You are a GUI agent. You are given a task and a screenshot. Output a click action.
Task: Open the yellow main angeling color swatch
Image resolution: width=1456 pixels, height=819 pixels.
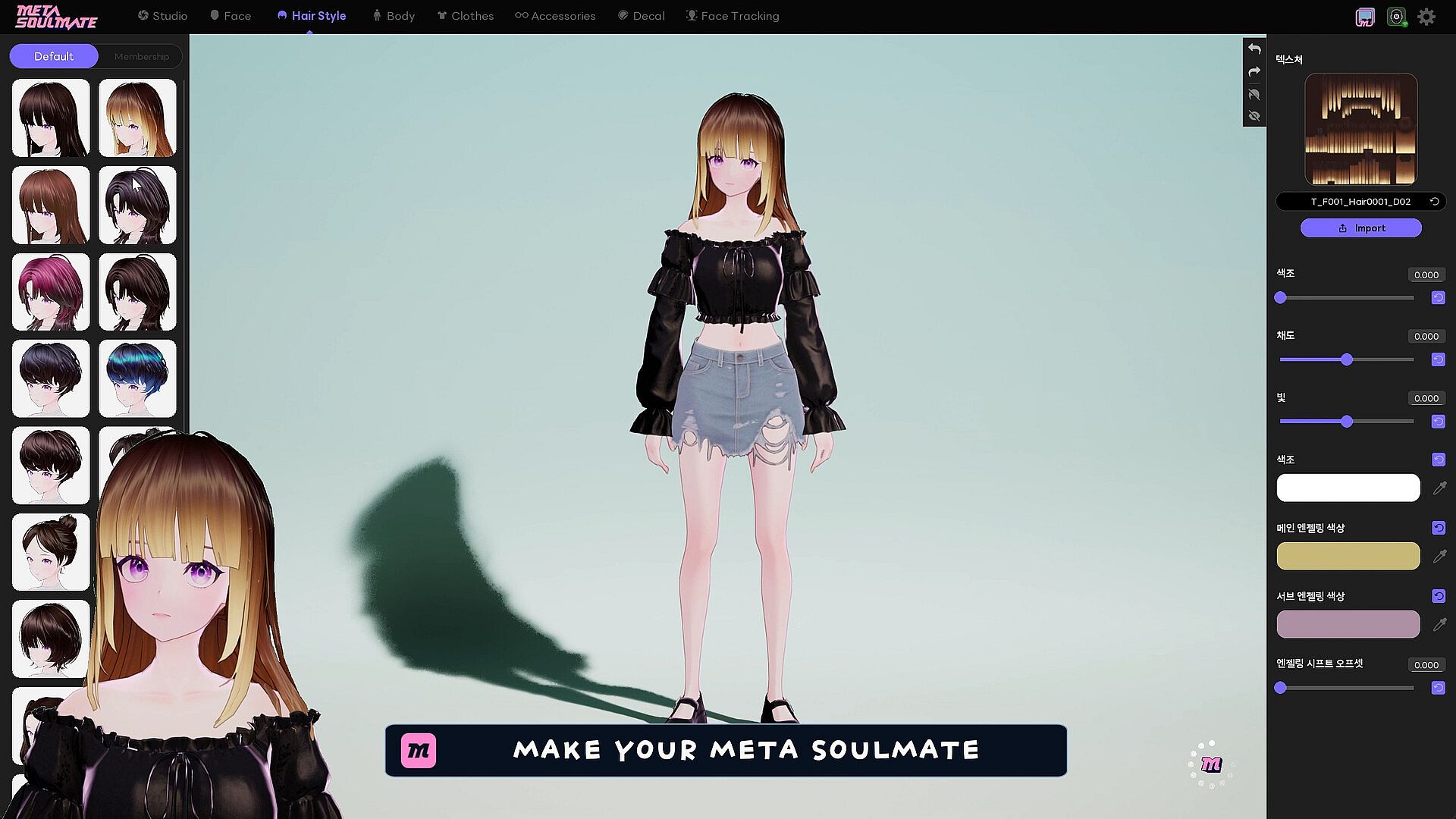(x=1348, y=556)
